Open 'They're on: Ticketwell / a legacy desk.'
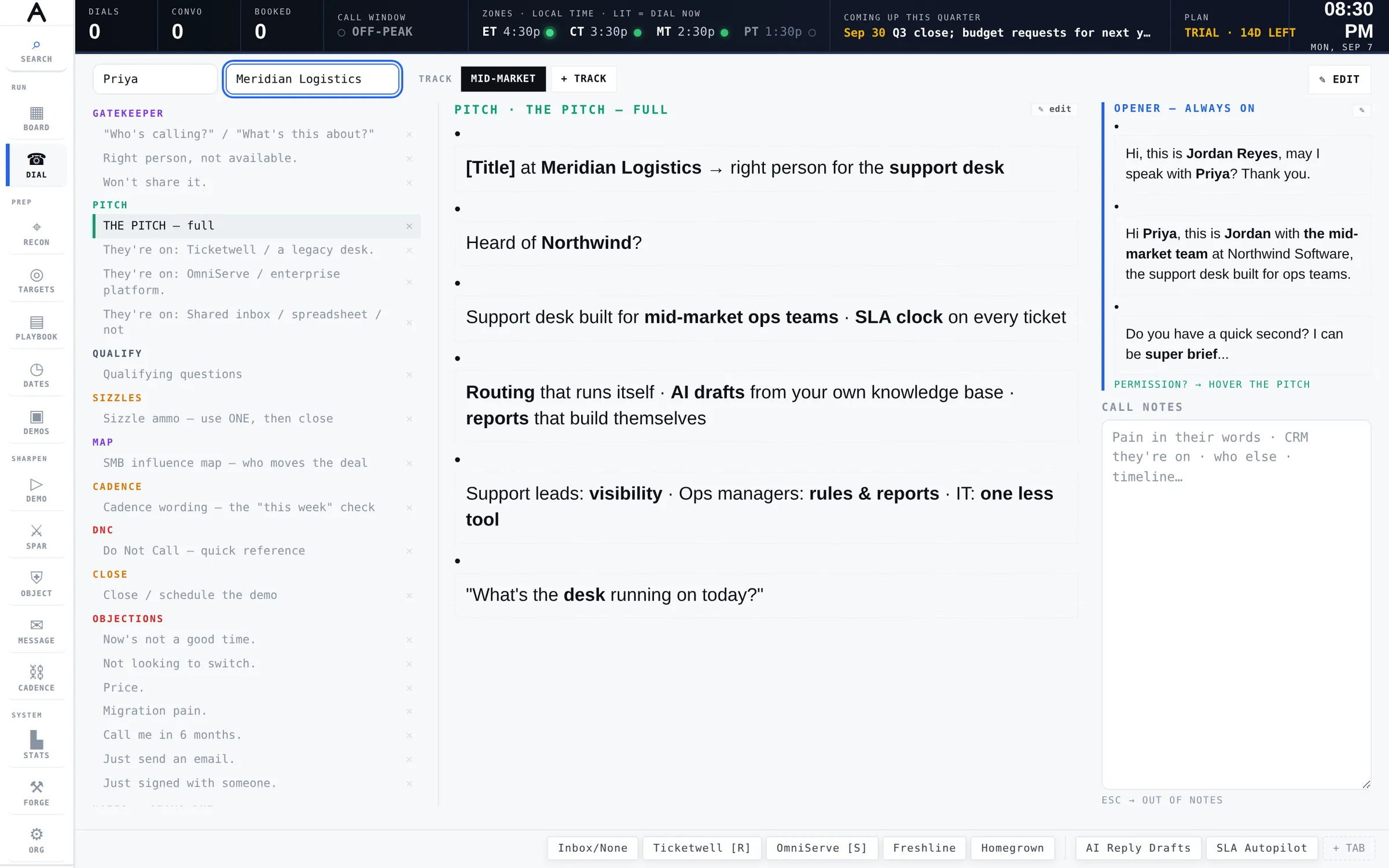Viewport: 1389px width, 868px height. [256, 250]
